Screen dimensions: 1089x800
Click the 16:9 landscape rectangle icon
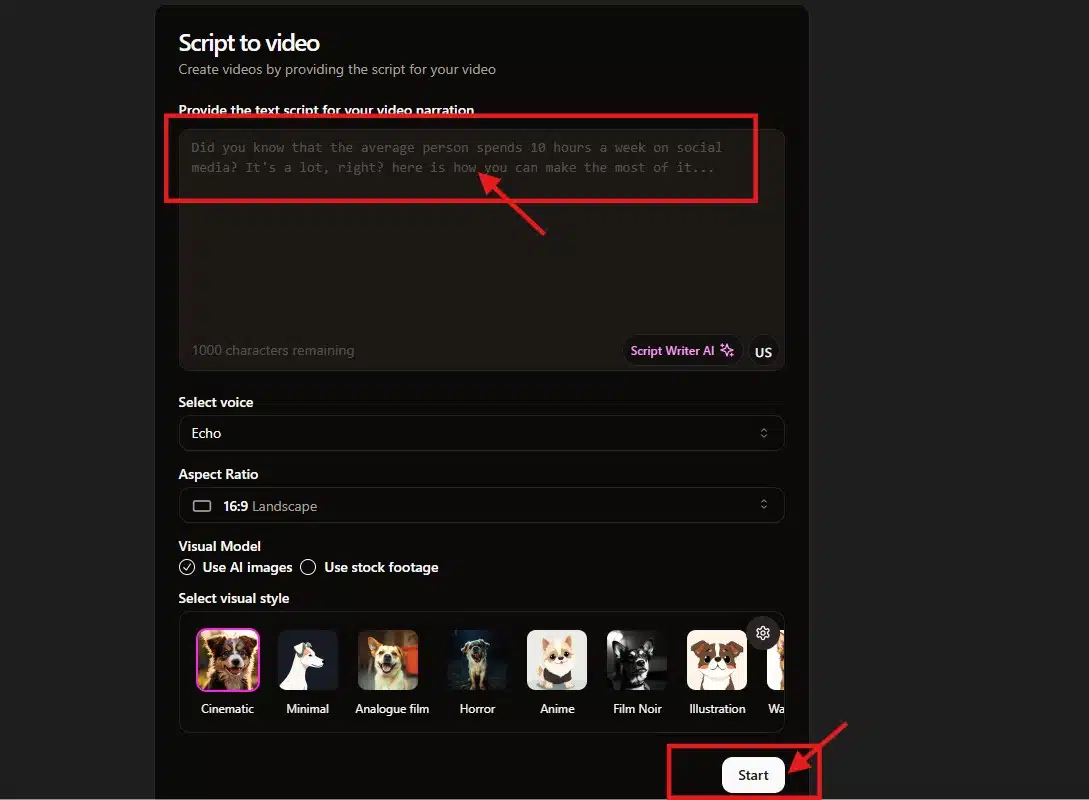pos(202,506)
